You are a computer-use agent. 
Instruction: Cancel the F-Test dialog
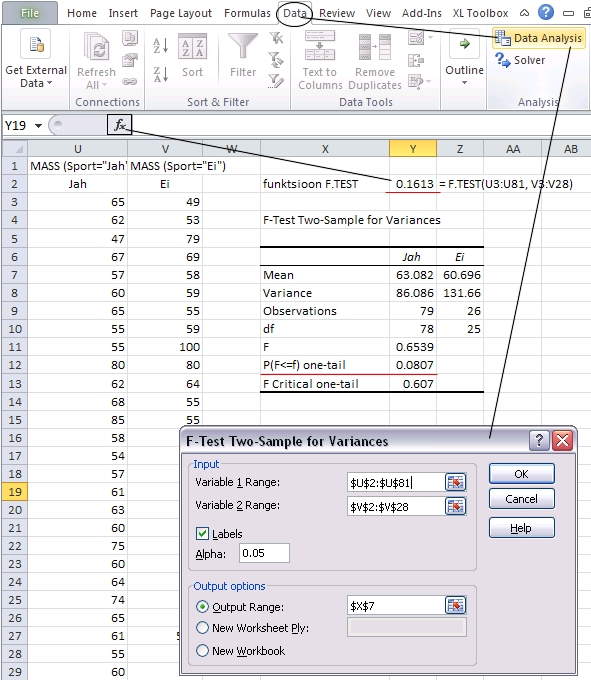[522, 499]
